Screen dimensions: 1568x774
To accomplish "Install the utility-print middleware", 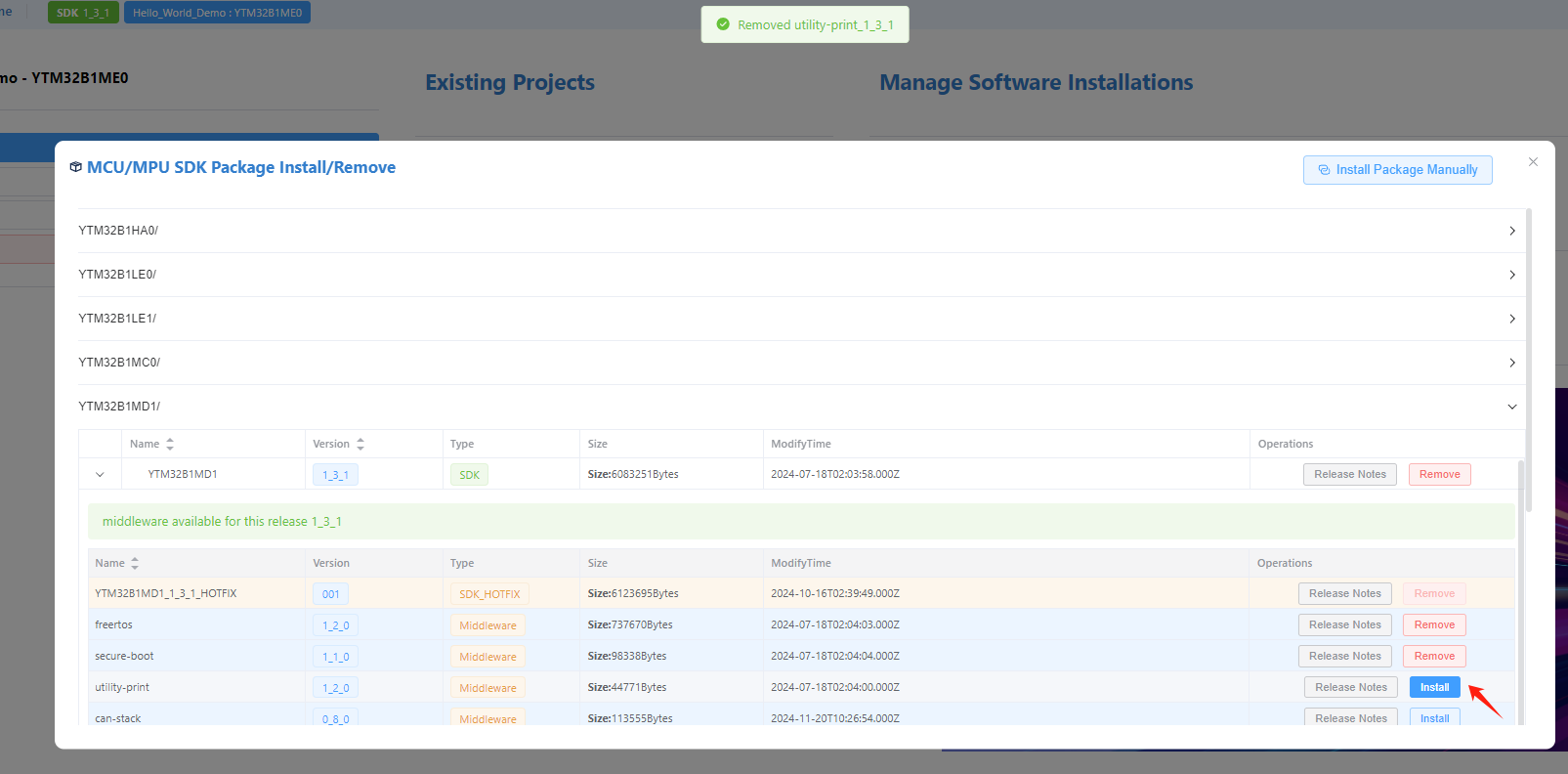I will pyautogui.click(x=1434, y=687).
